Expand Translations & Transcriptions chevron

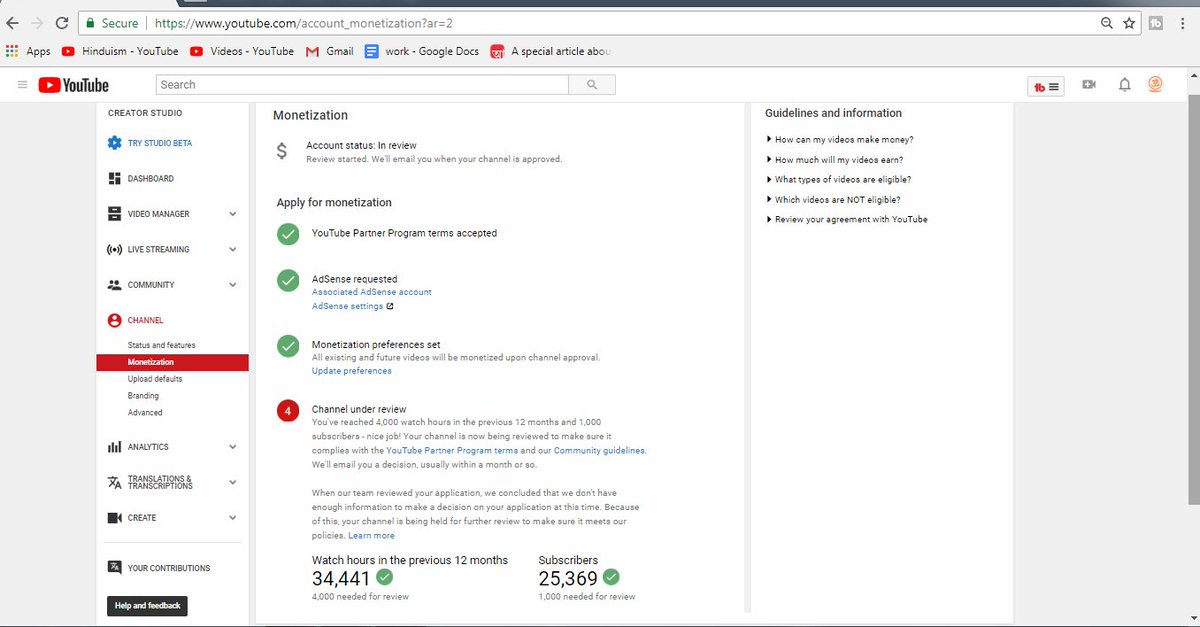point(232,482)
